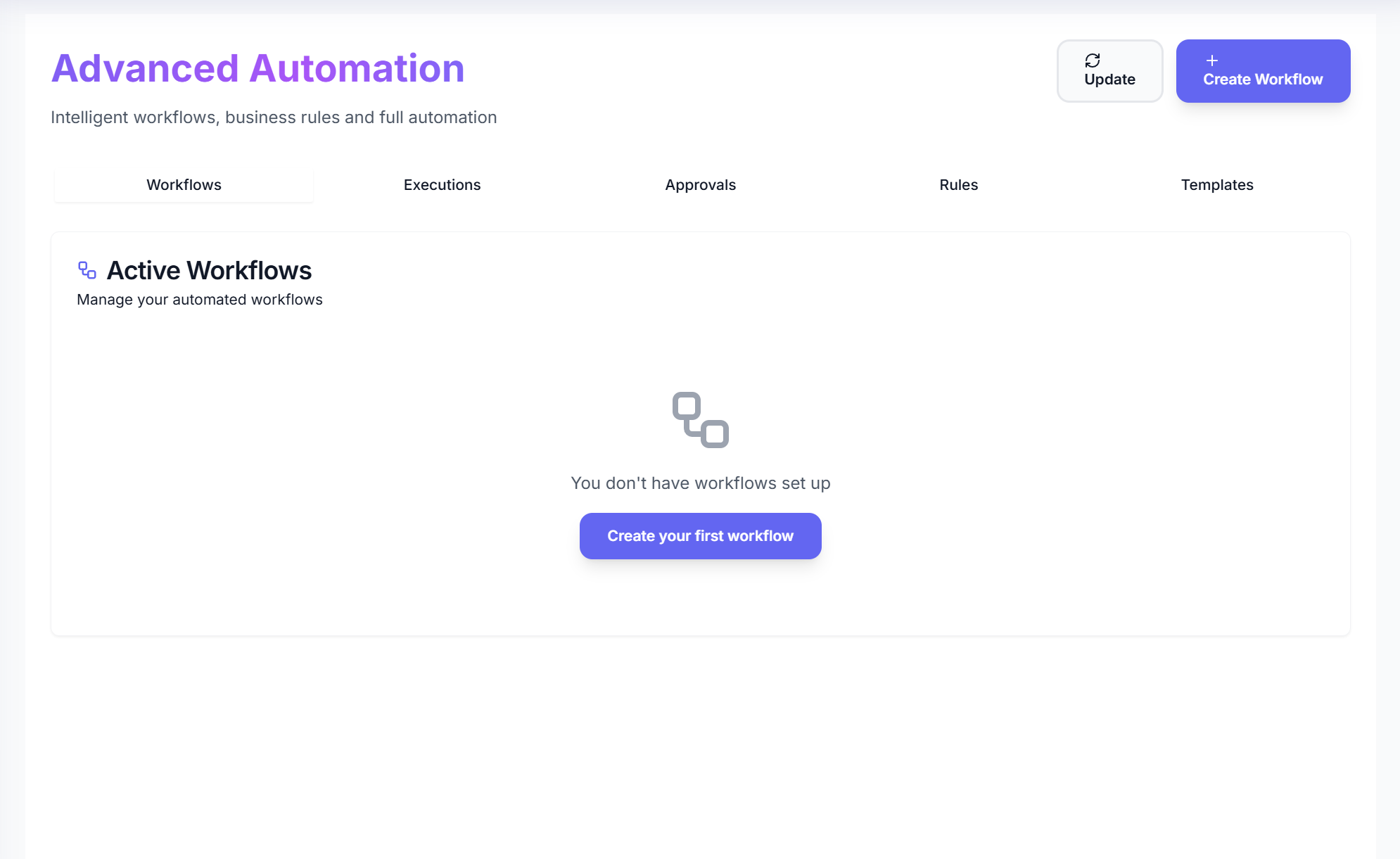
Task: Click the subtitle about intelligent workflows
Action: pyautogui.click(x=274, y=117)
